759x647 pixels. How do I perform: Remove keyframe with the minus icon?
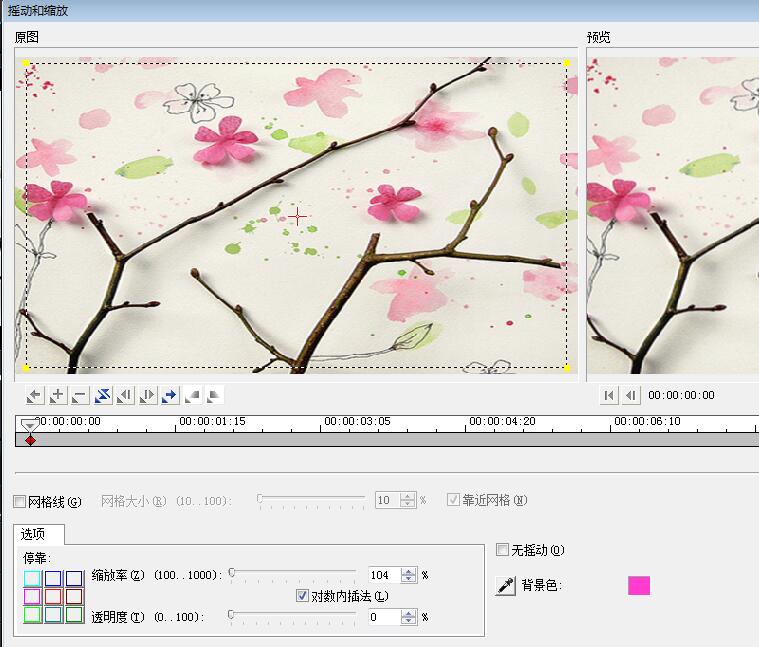tap(79, 395)
